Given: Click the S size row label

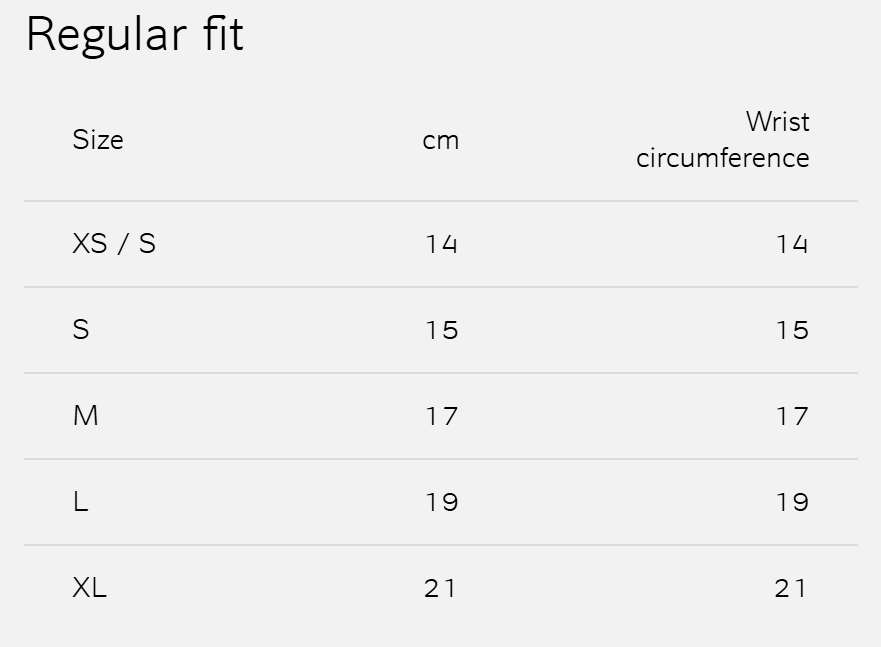Looking at the screenshot, I should point(81,330).
